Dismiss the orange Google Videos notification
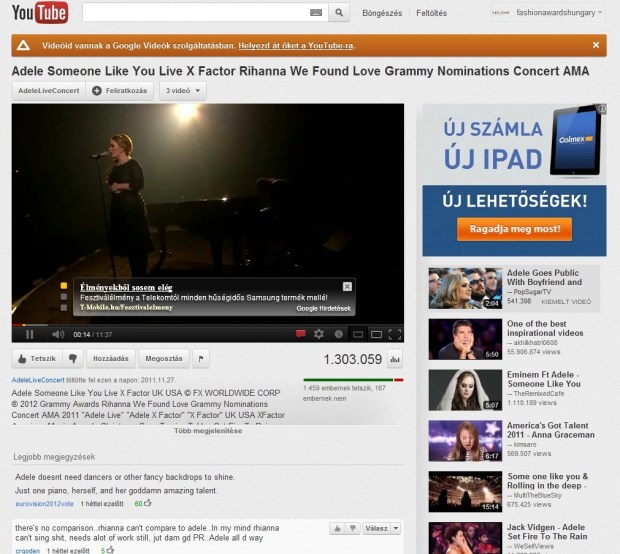The image size is (620, 554). tap(596, 45)
